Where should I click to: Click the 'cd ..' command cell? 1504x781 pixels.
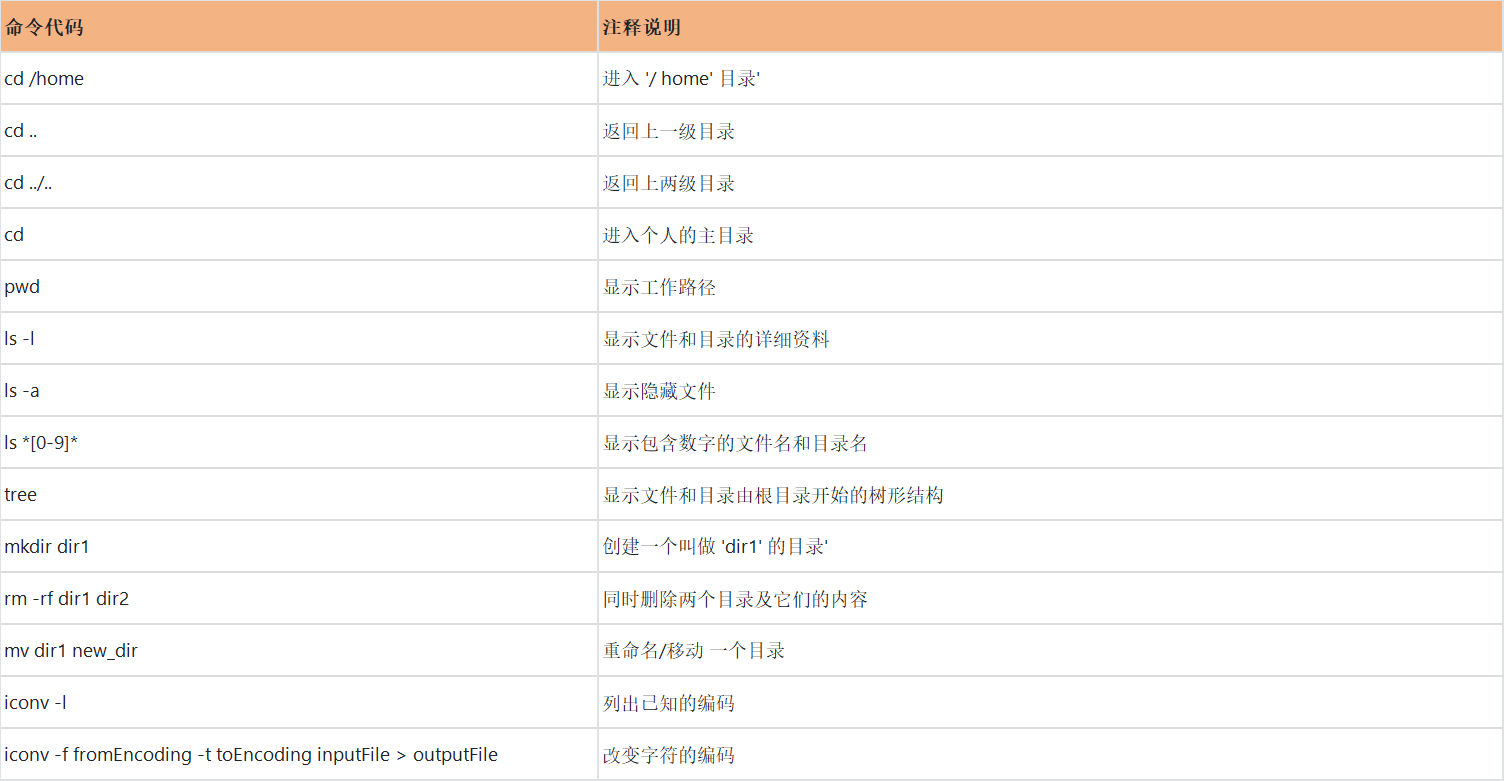tap(299, 131)
